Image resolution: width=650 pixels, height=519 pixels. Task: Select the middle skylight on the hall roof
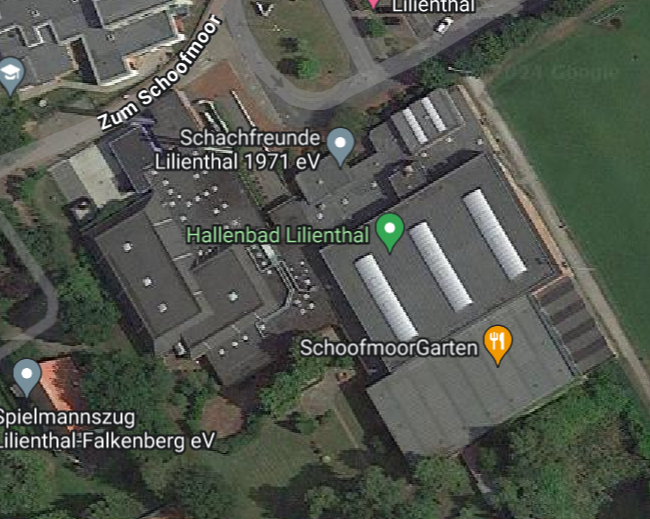pos(440,267)
